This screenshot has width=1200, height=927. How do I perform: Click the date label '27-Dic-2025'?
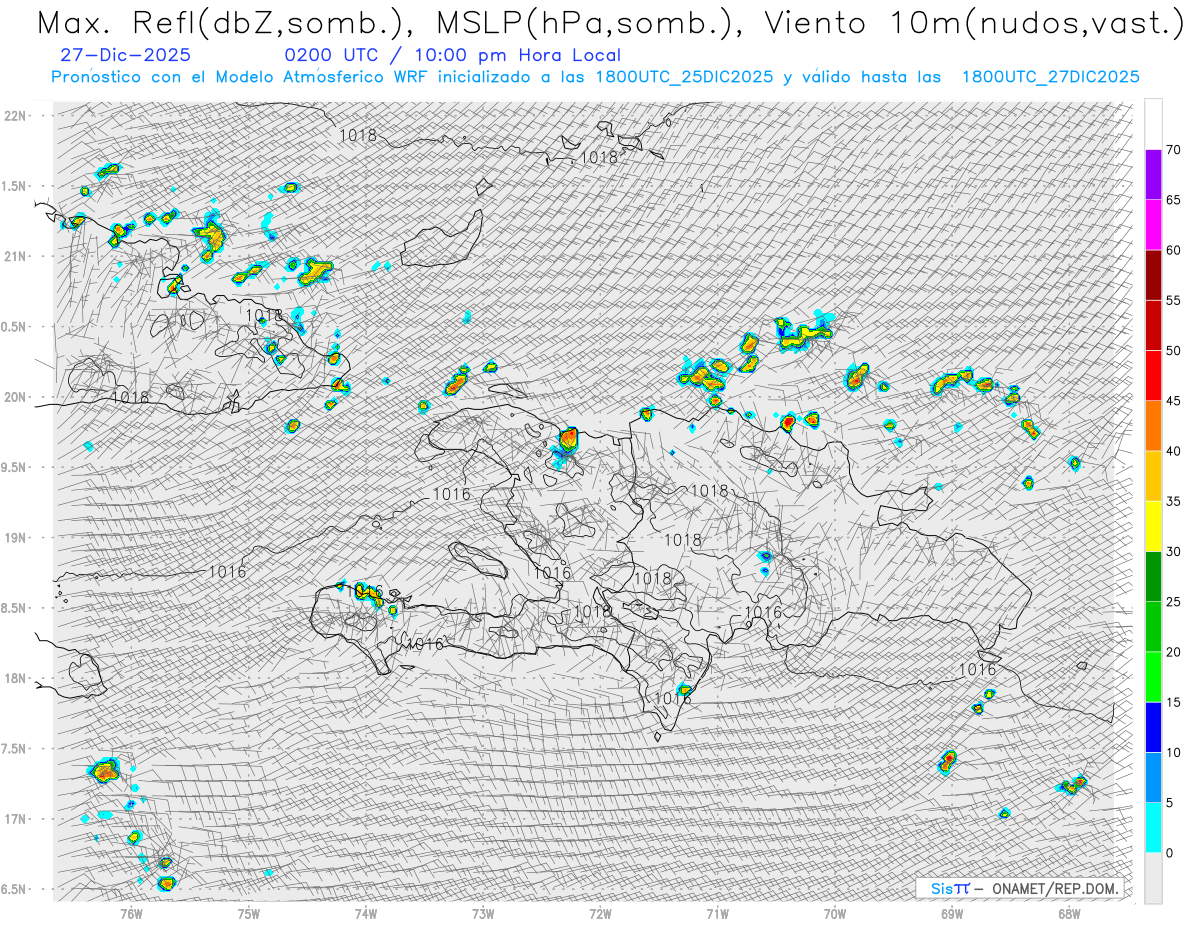click(x=125, y=55)
